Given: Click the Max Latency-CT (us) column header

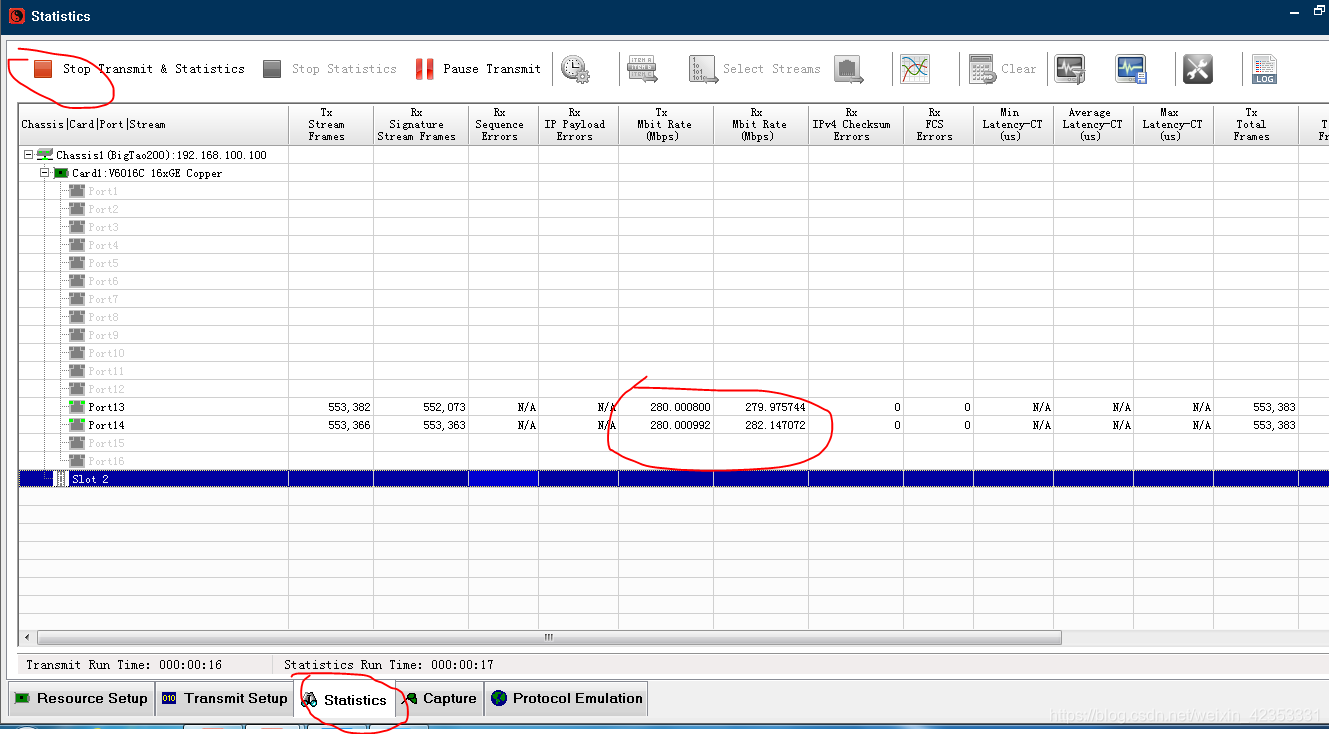Looking at the screenshot, I should 1174,125.
